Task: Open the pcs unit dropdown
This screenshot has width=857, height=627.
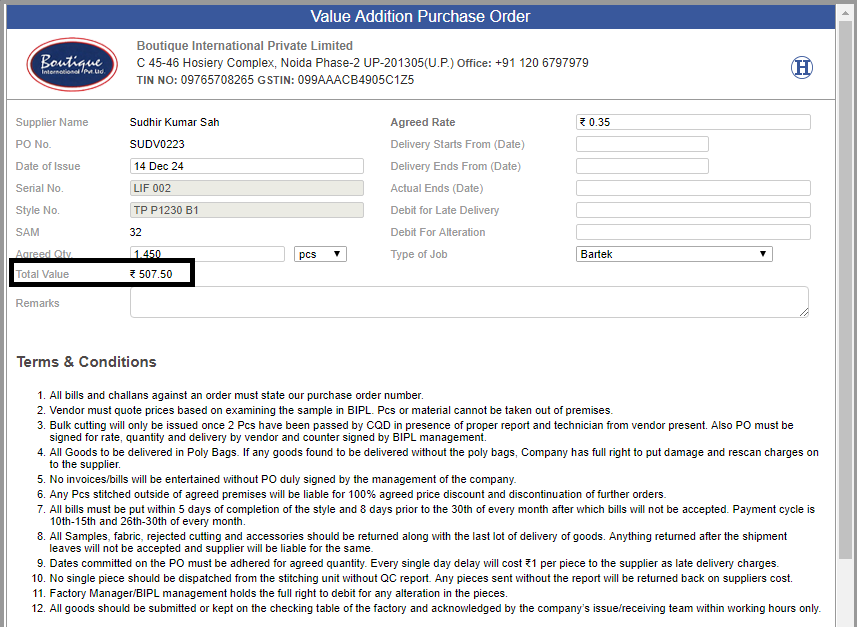Action: 320,254
